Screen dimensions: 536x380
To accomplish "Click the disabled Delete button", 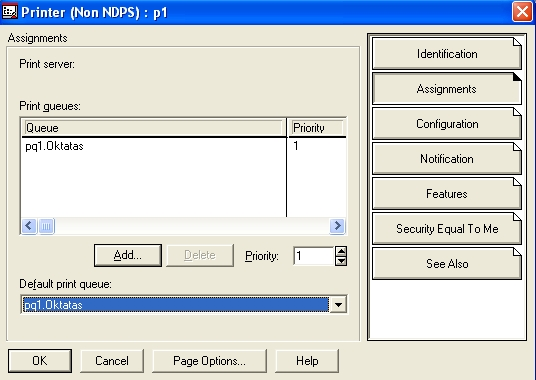I will (200, 255).
